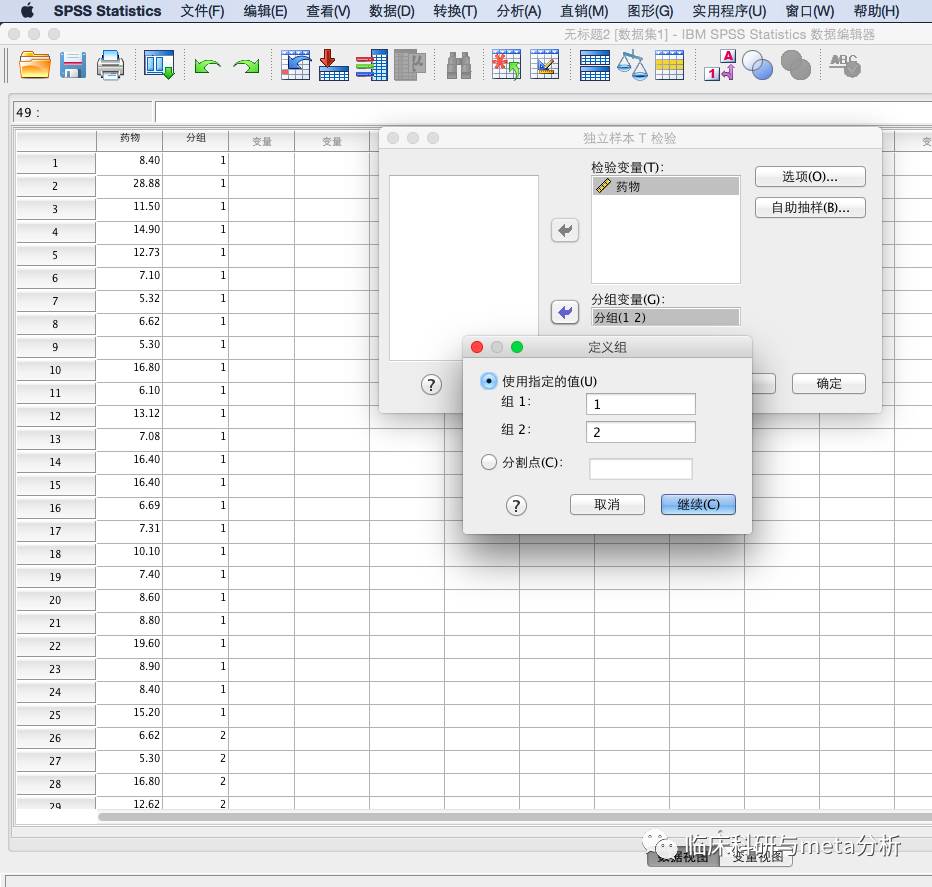Save the dataset with the floppy disk icon
Screen dimensions: 932x887
click(73, 65)
